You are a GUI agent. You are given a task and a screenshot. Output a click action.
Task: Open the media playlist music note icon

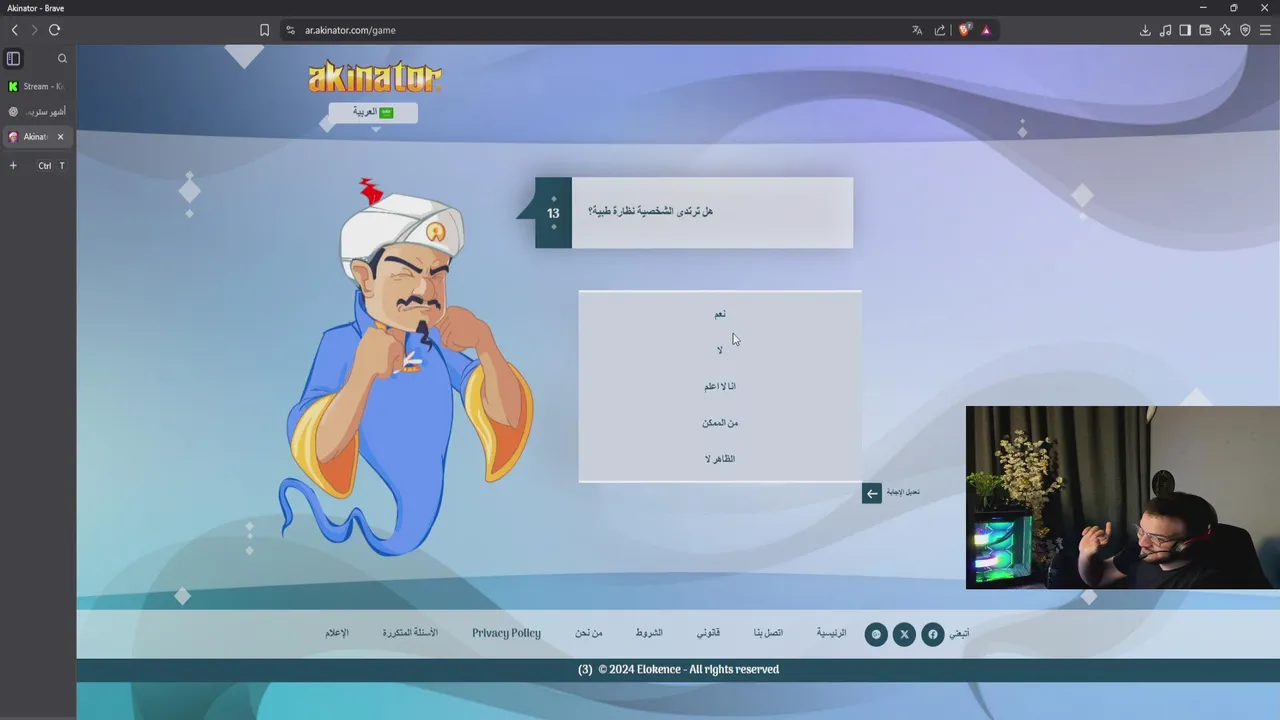pos(1165,30)
